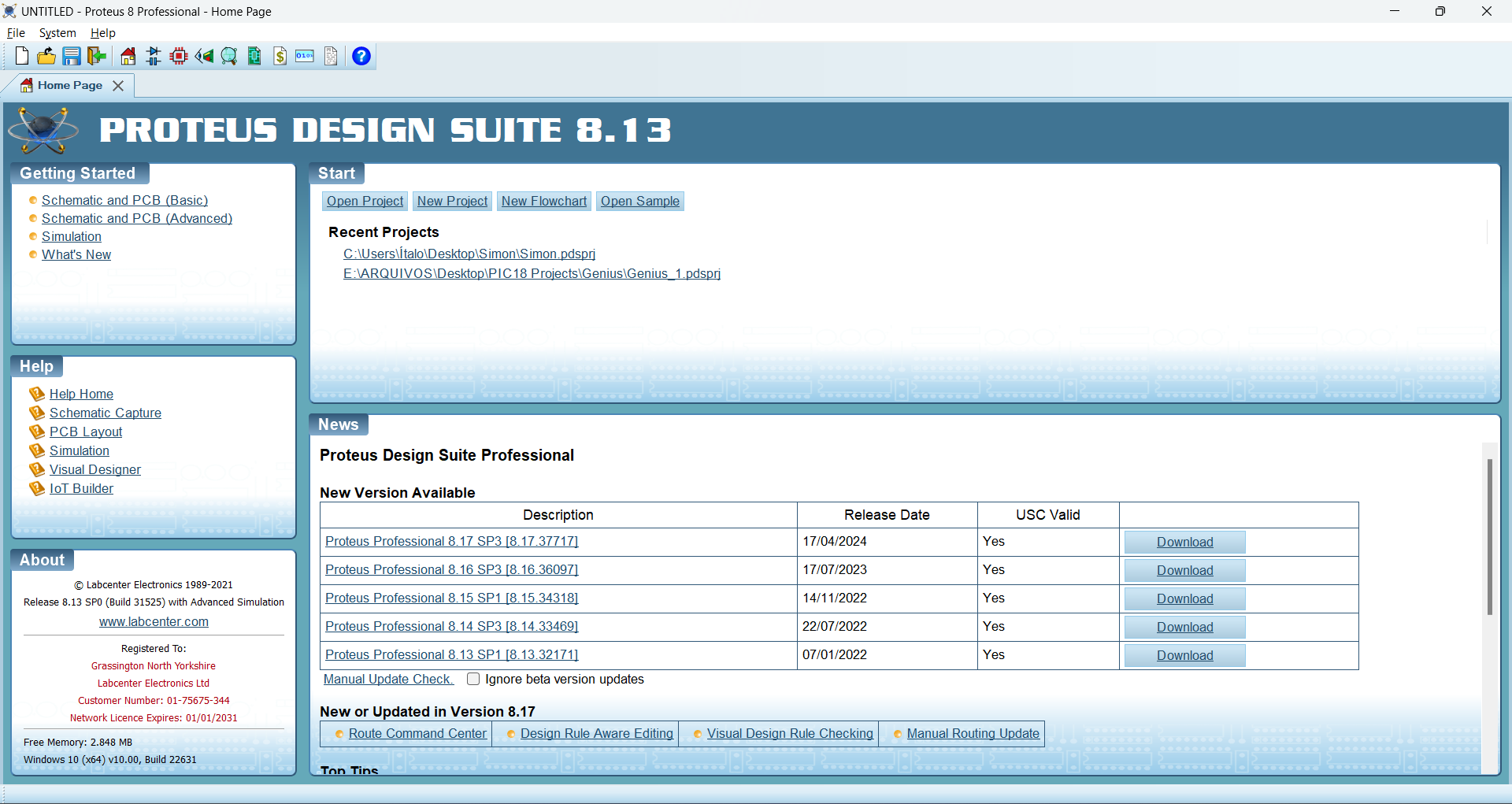Click the New Project toolbar icon

coord(22,56)
